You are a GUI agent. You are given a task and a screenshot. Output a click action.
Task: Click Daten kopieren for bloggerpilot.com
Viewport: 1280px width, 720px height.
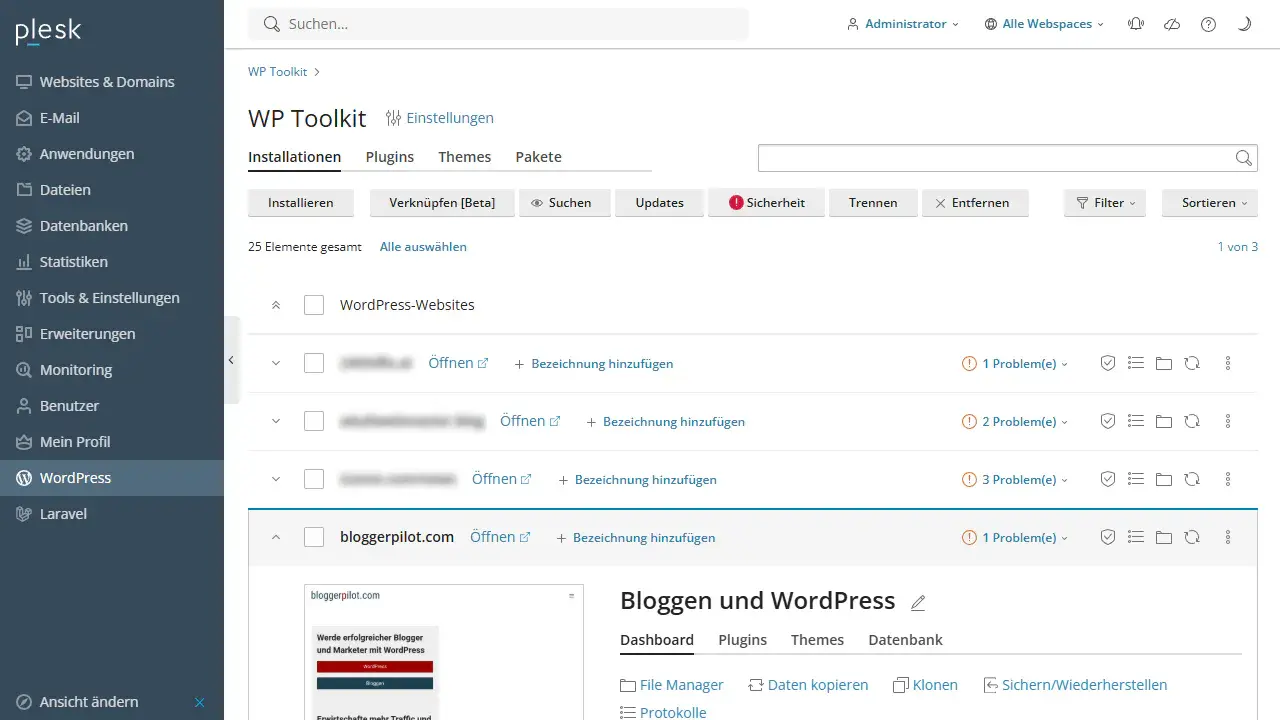pyautogui.click(x=808, y=685)
